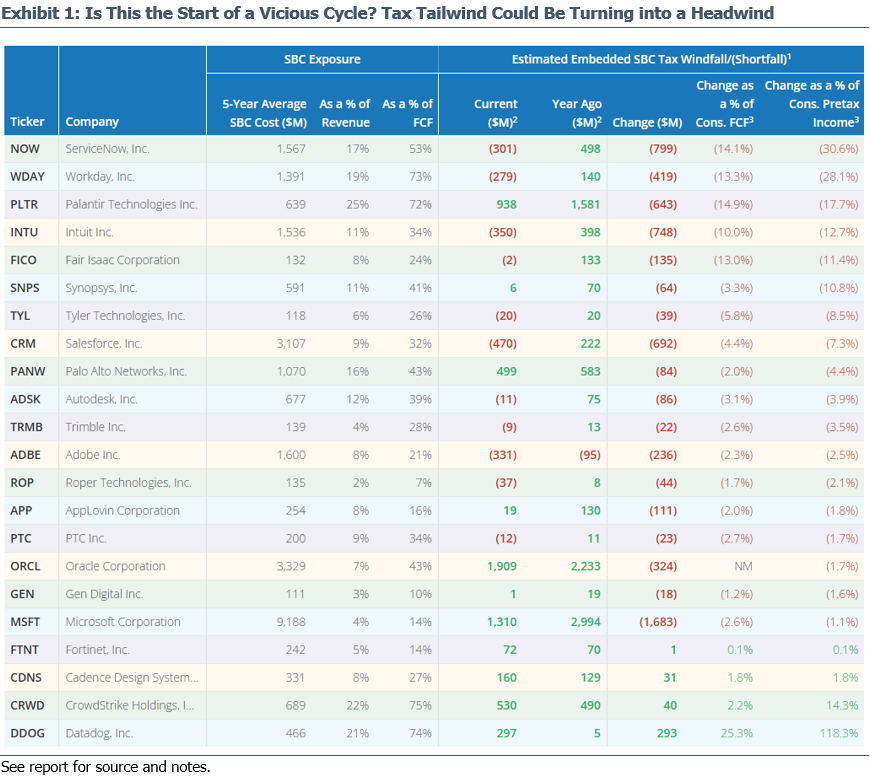Viewport: 870px width, 777px height.
Task: Click the CRWD ticker cell
Action: [x=27, y=705]
